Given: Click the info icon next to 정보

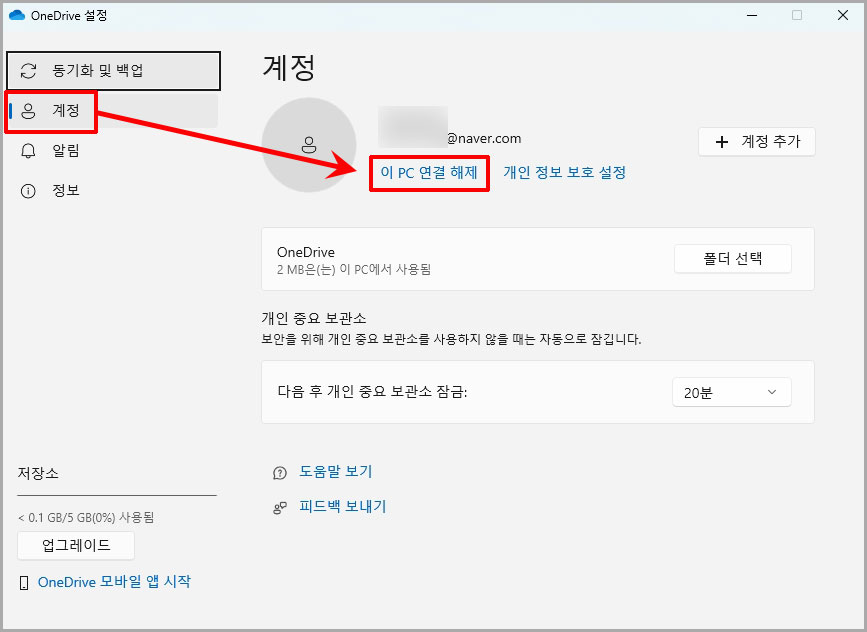Looking at the screenshot, I should click(x=30, y=190).
